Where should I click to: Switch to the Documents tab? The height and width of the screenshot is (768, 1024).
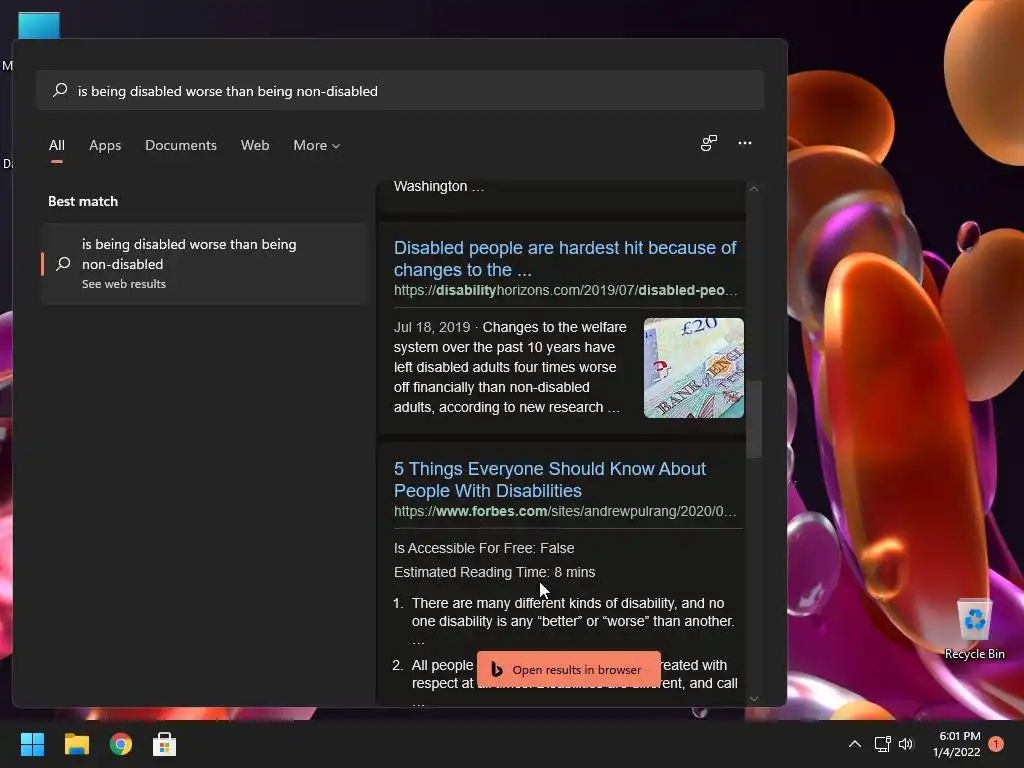pos(181,146)
